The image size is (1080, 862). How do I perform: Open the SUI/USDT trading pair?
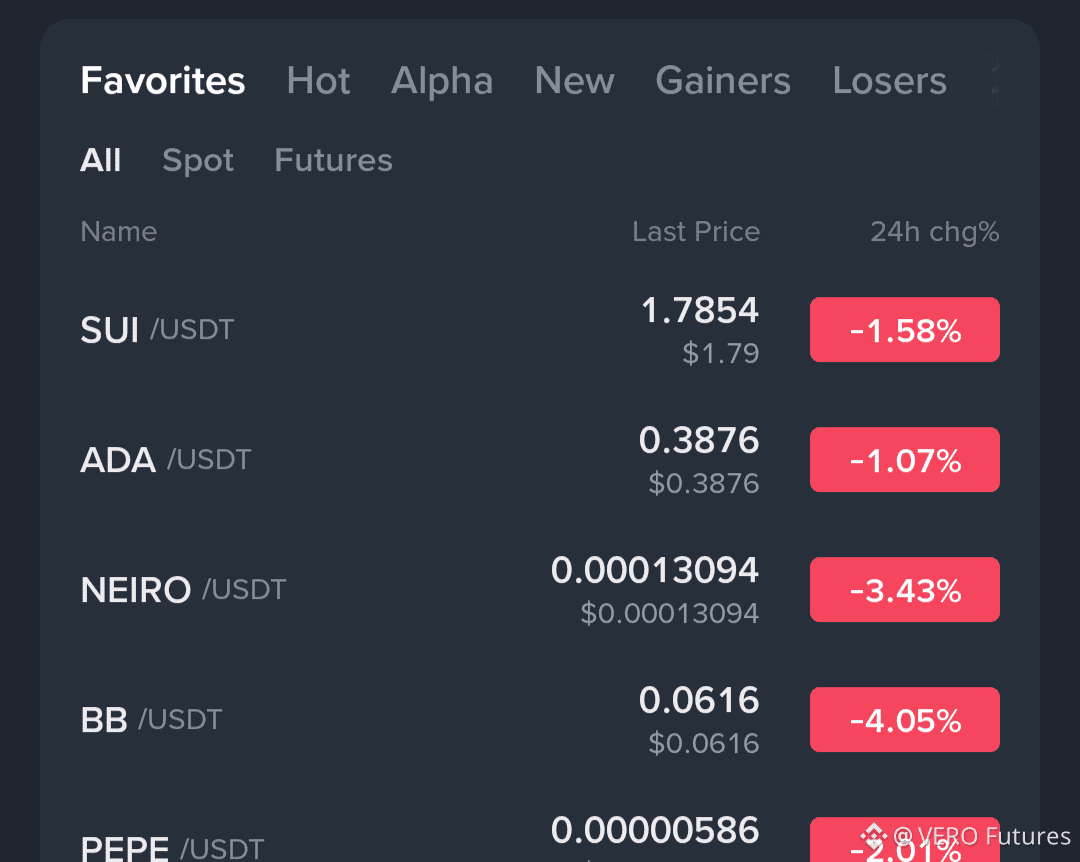[x=157, y=329]
